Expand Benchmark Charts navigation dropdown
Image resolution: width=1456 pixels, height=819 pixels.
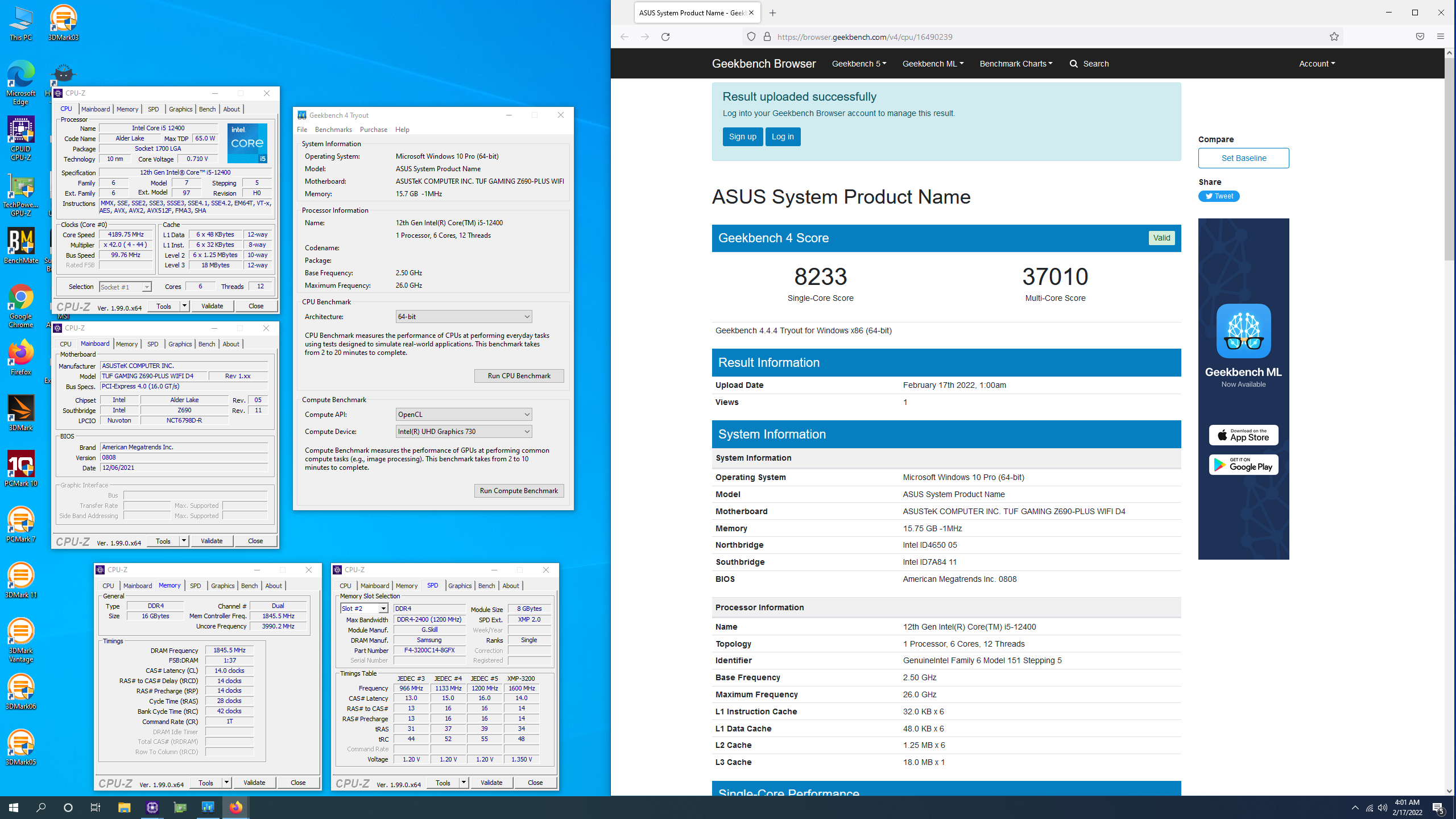pyautogui.click(x=1016, y=64)
